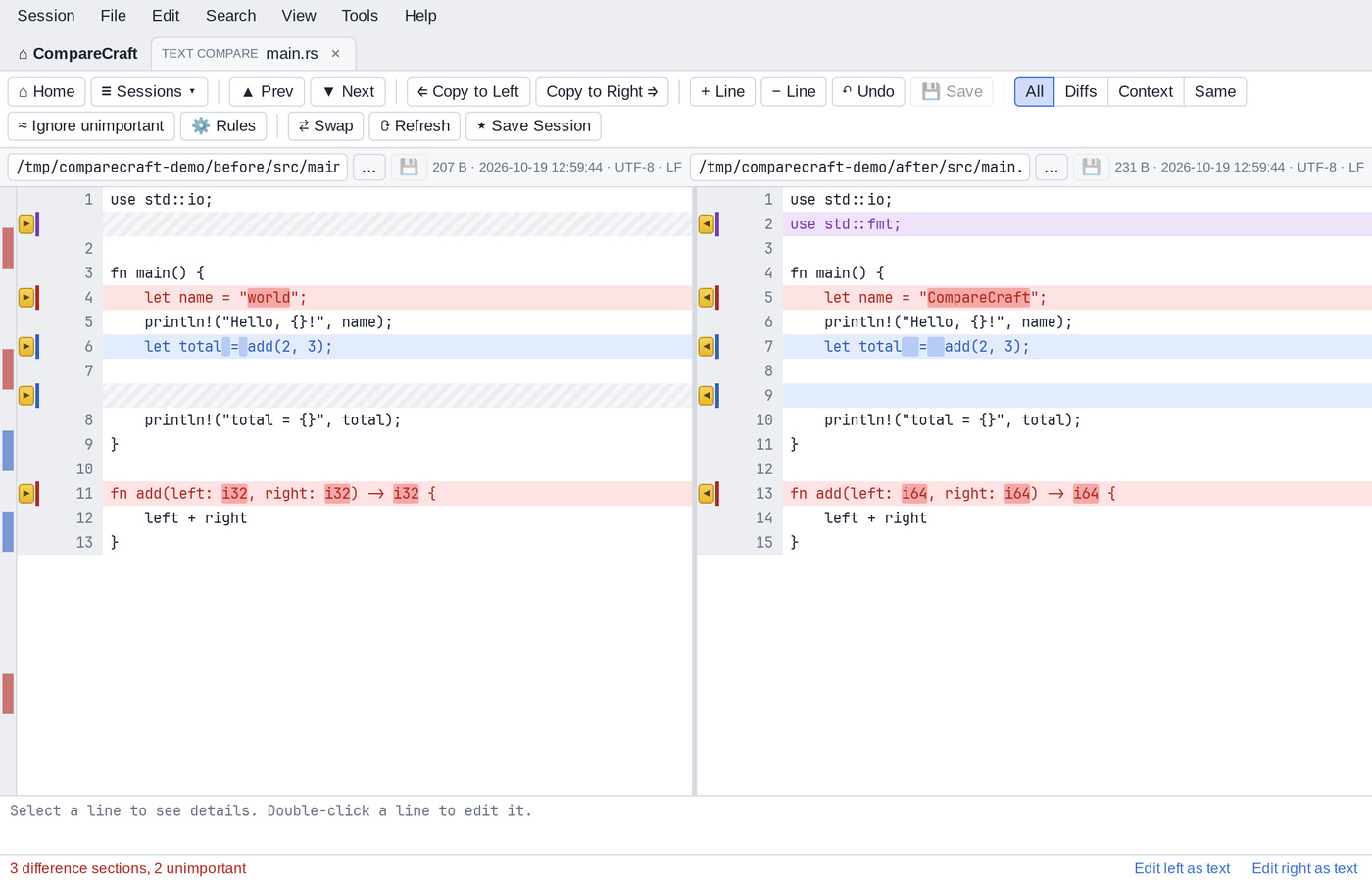This screenshot has height=882, width=1372.
Task: Refresh the comparison
Action: pyautogui.click(x=415, y=125)
